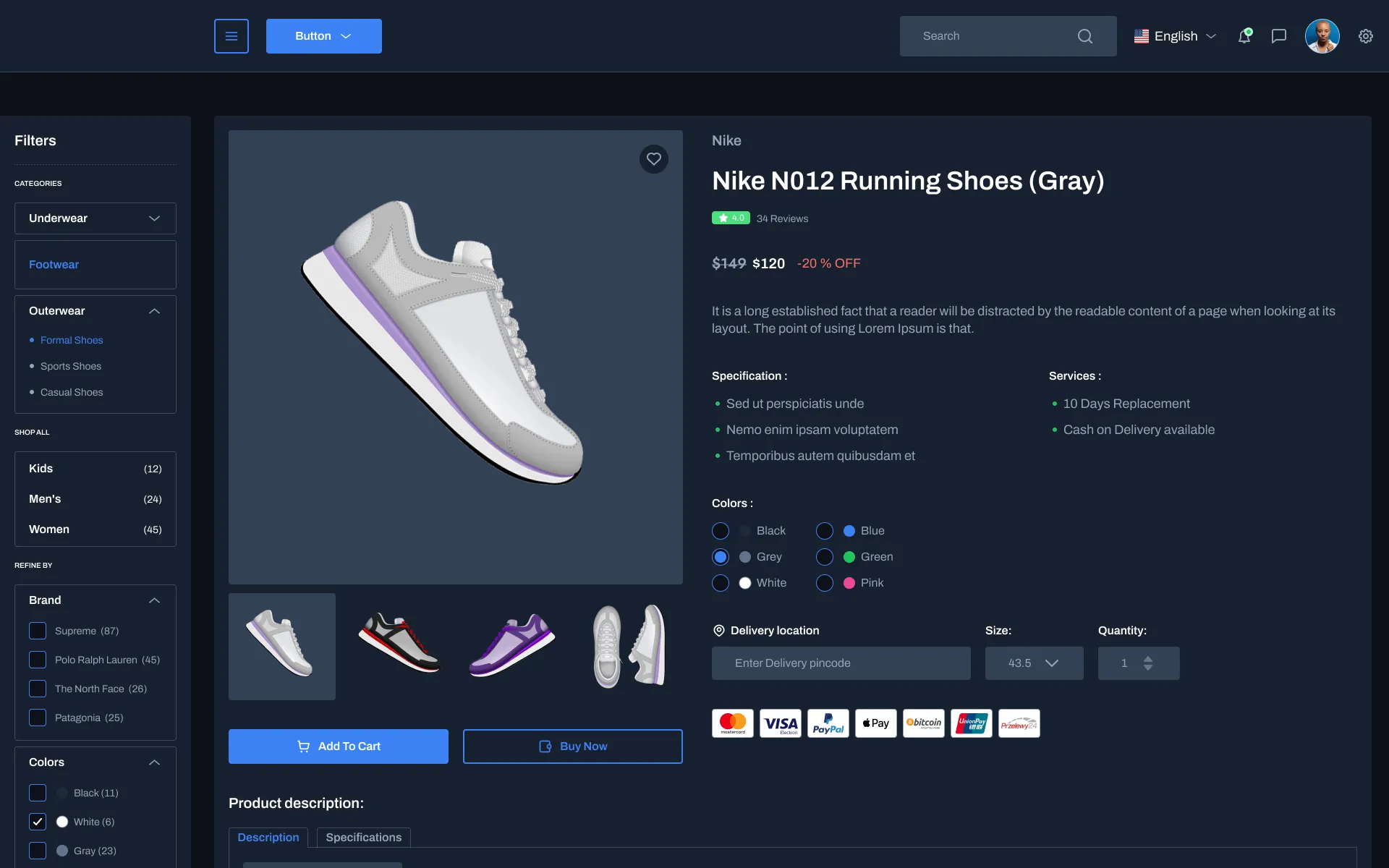The height and width of the screenshot is (868, 1389).
Task: Collapse the Outerwear category
Action: coord(154,310)
